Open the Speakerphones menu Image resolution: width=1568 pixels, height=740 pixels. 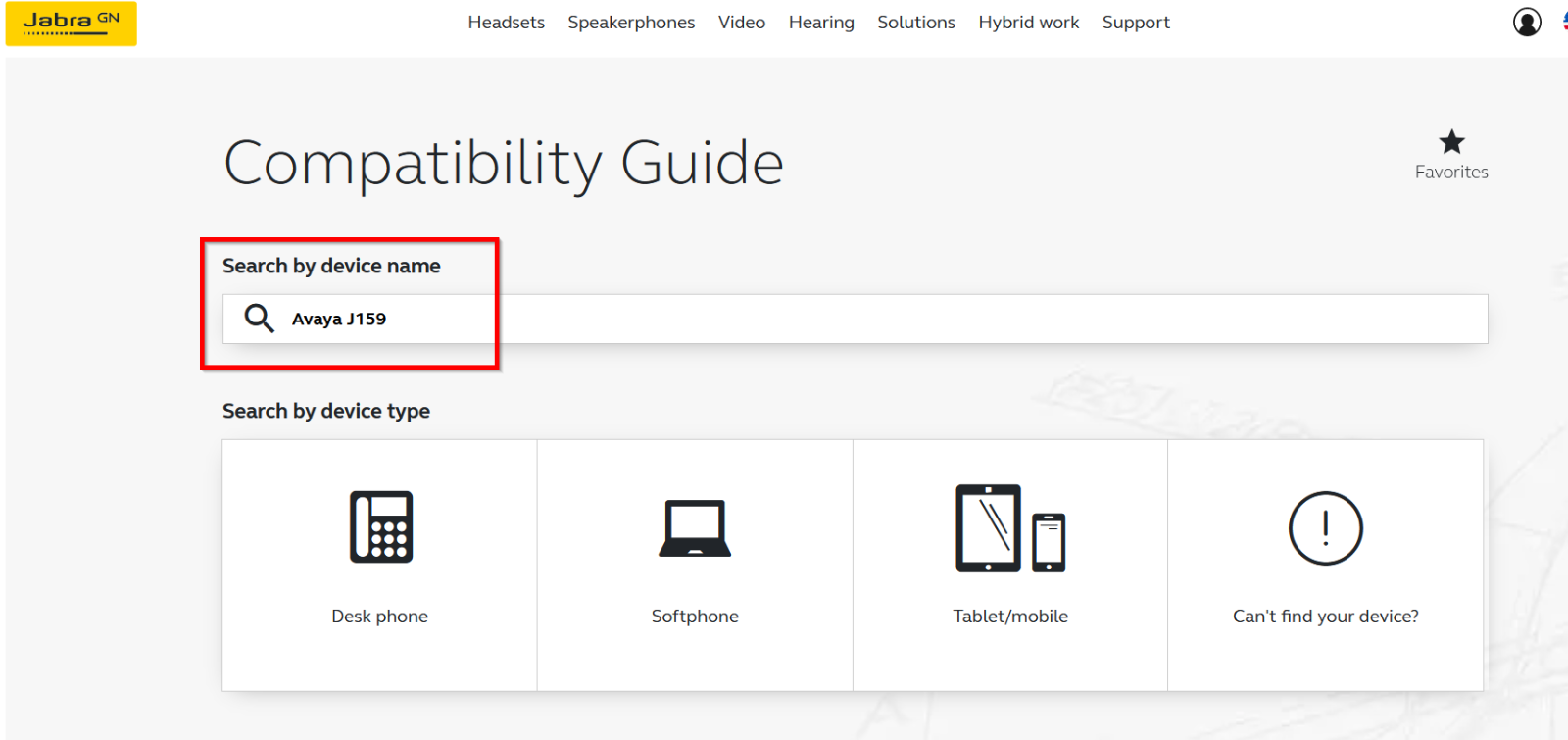coord(631,23)
